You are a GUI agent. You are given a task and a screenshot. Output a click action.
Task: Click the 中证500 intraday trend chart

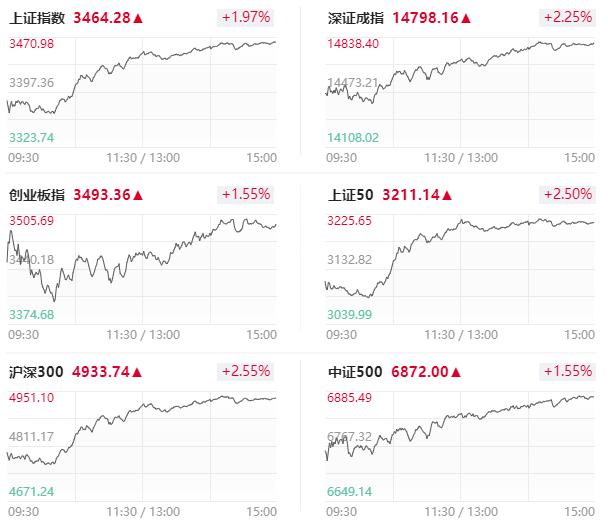pyautogui.click(x=460, y=440)
